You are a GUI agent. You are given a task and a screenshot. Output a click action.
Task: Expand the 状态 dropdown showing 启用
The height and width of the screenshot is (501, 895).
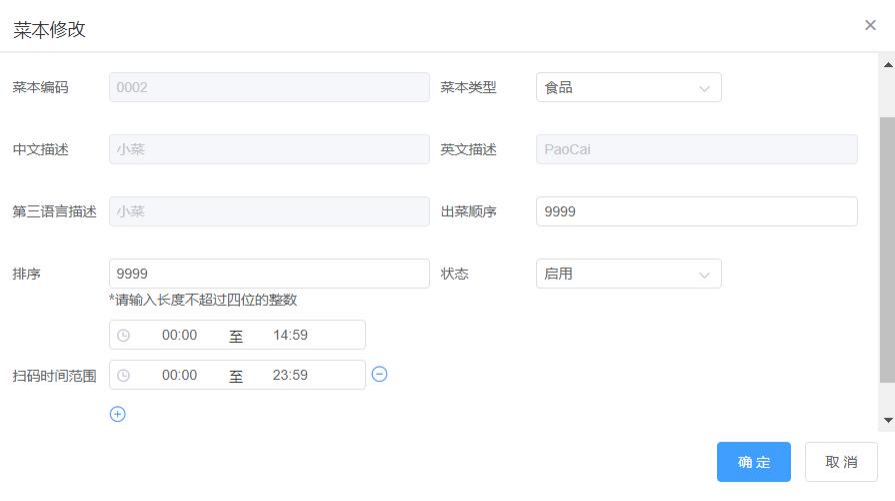click(x=628, y=274)
